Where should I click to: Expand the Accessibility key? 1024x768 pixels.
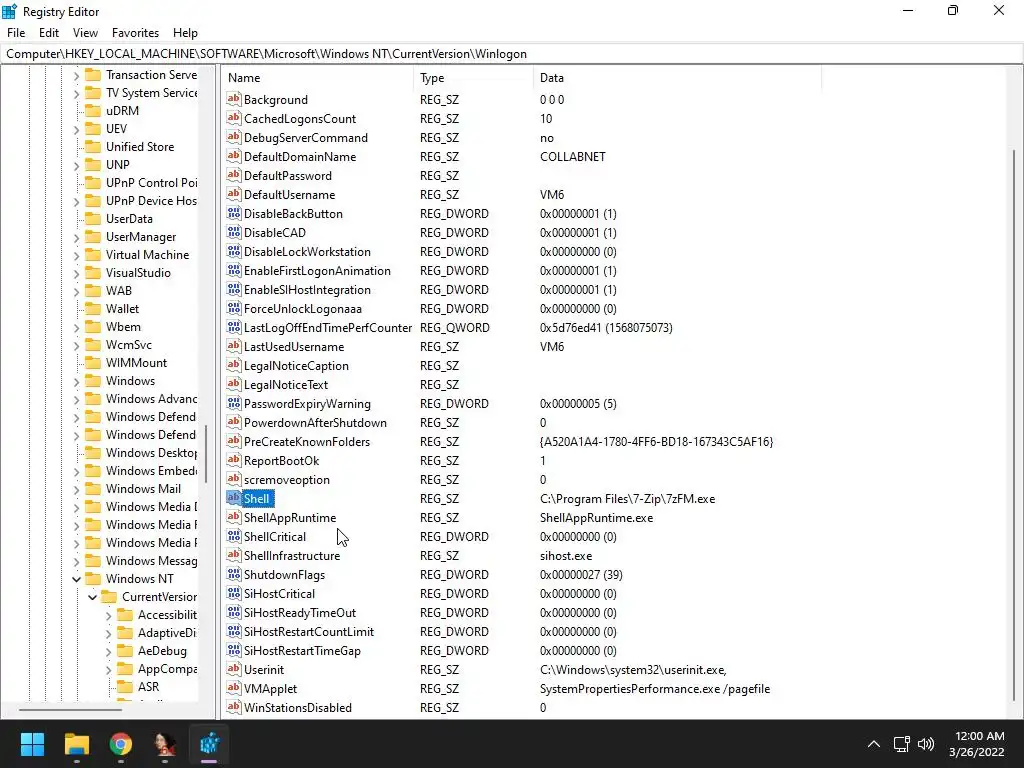pos(108,615)
